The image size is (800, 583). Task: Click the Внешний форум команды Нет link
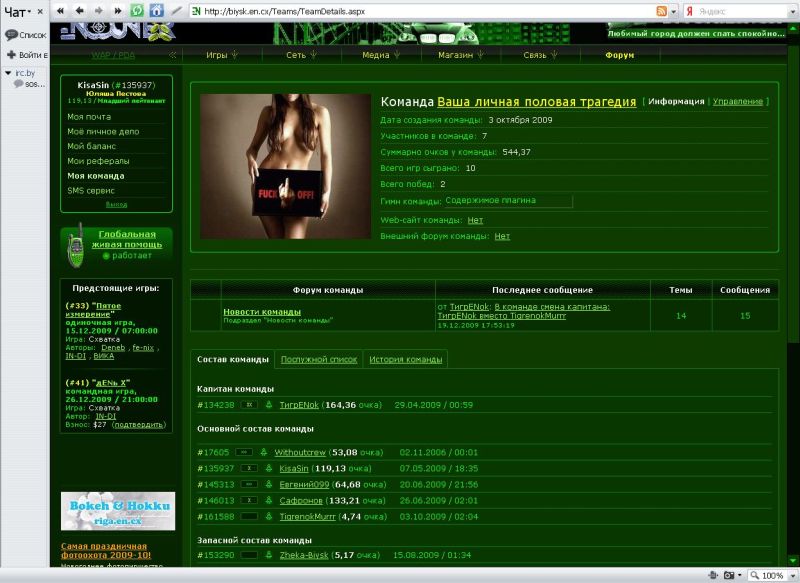point(502,236)
